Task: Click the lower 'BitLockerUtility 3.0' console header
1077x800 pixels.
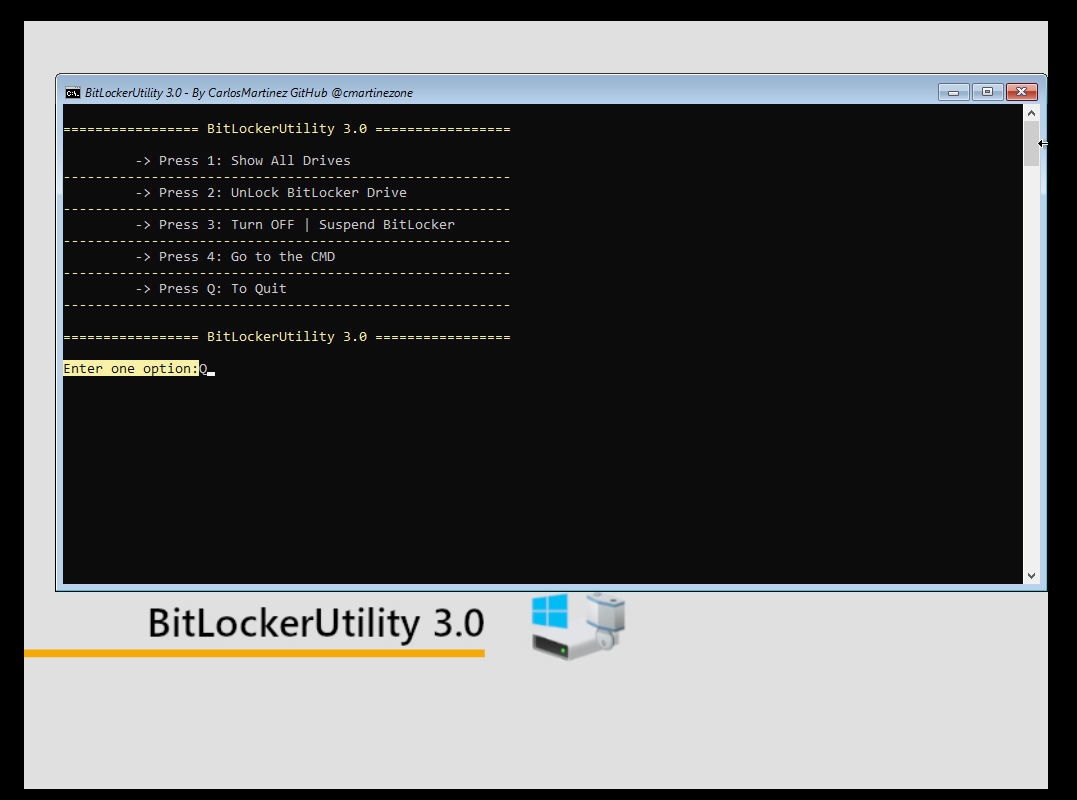Action: [287, 337]
